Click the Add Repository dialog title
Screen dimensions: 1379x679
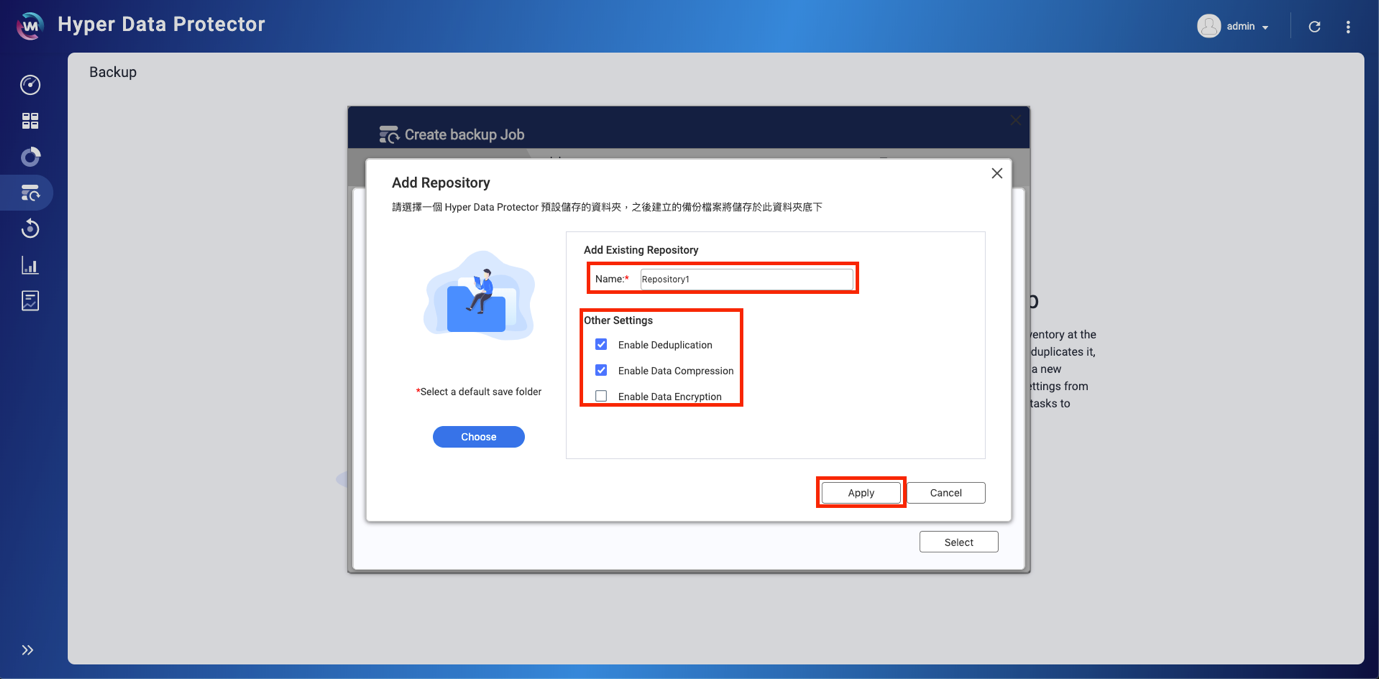(x=441, y=183)
